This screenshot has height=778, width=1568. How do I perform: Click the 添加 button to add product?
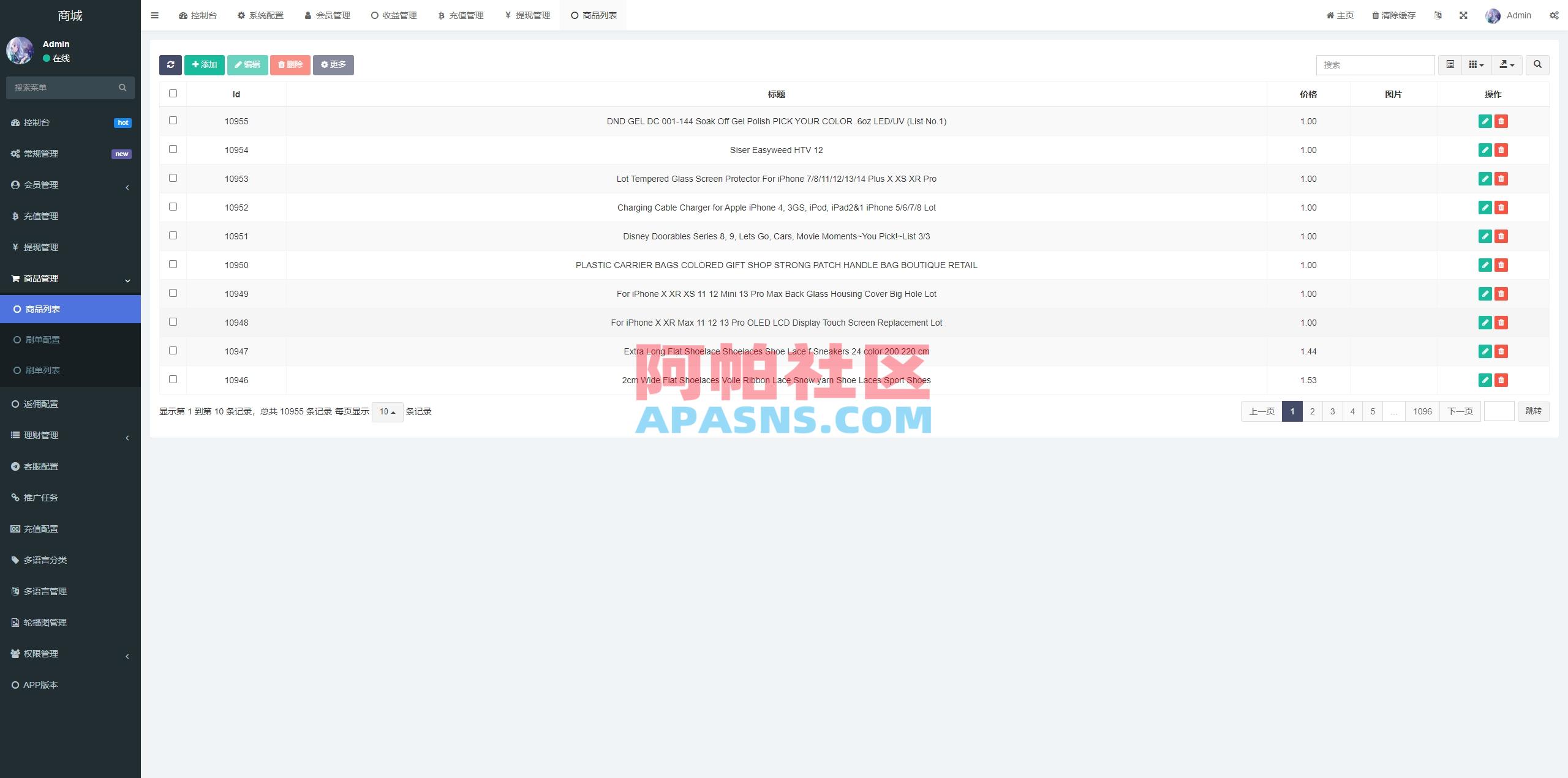coord(204,64)
